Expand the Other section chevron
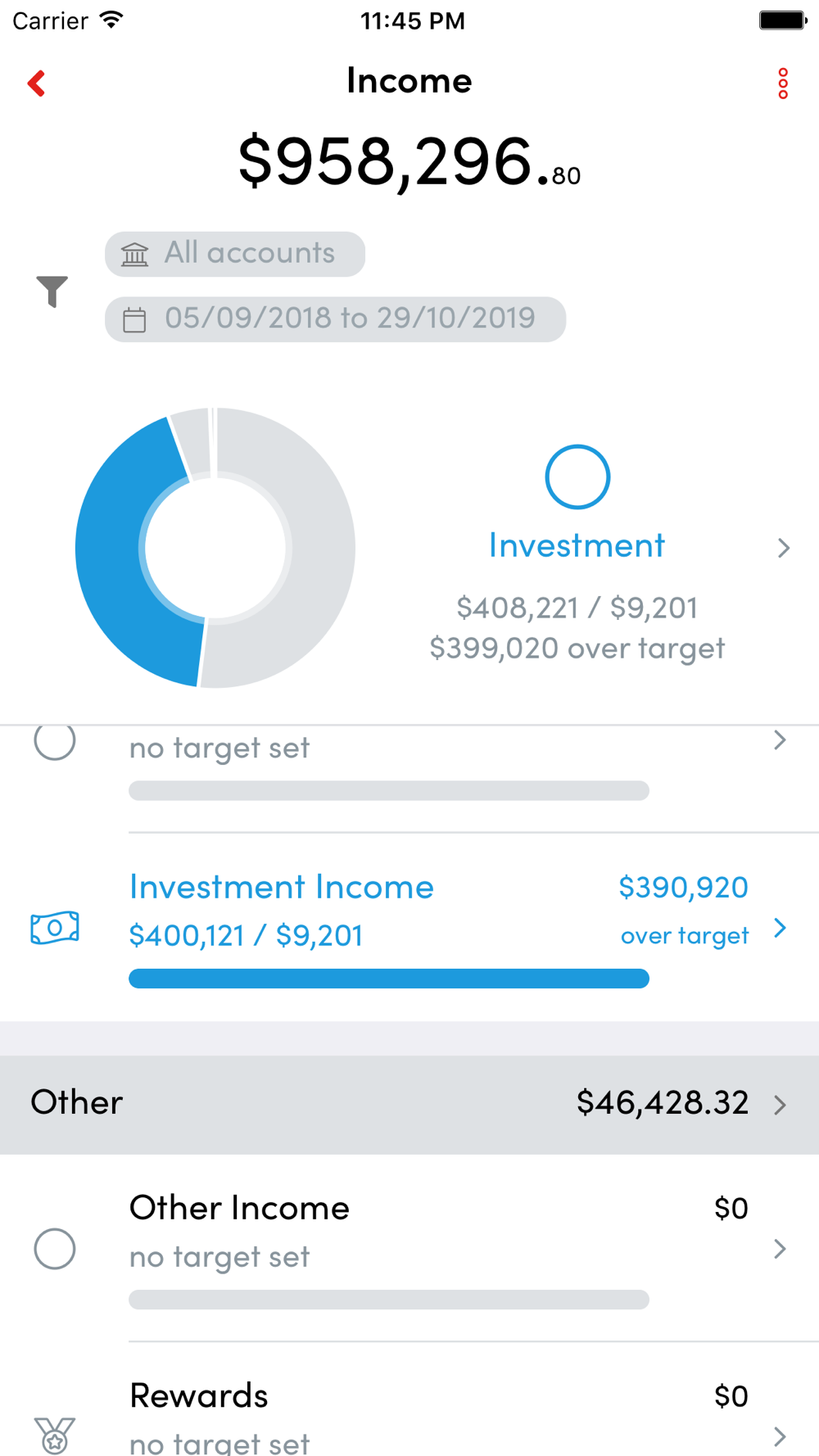This screenshot has width=819, height=1456. tap(781, 1105)
